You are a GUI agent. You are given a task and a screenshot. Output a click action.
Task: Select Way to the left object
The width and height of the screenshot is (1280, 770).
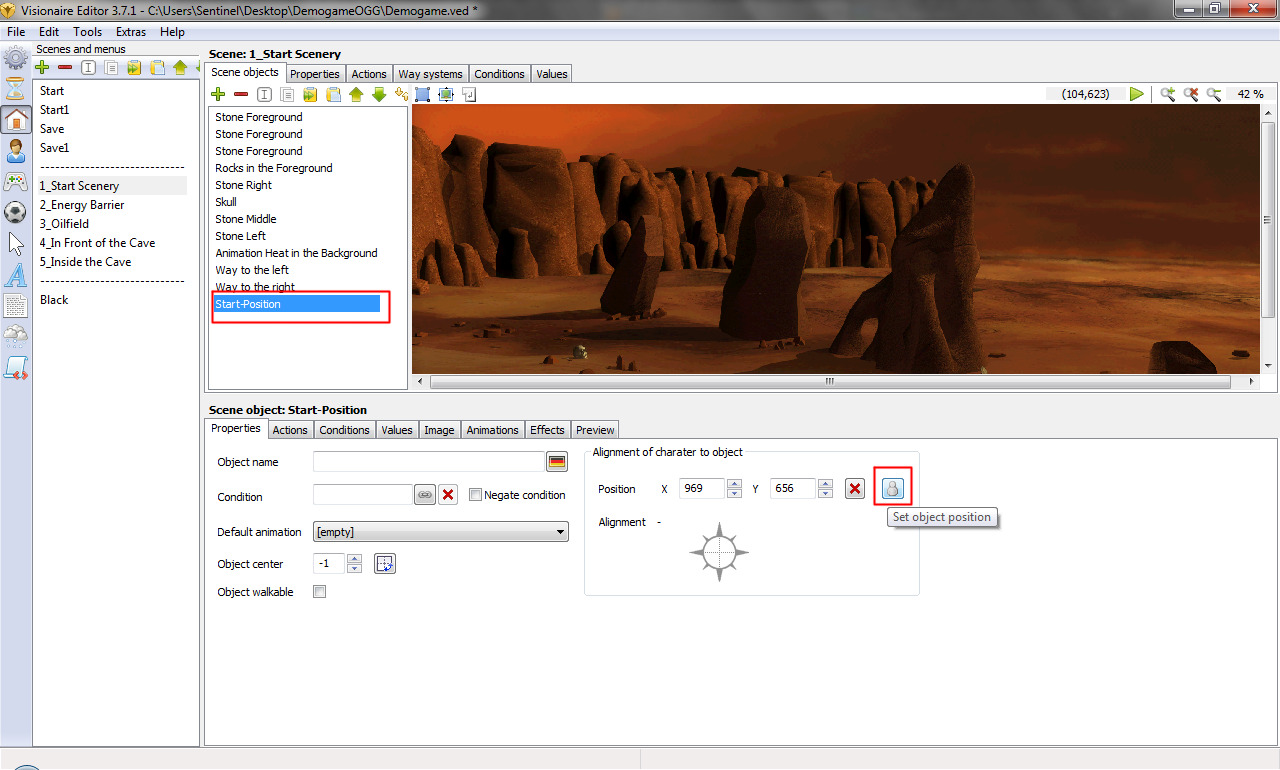click(x=252, y=270)
